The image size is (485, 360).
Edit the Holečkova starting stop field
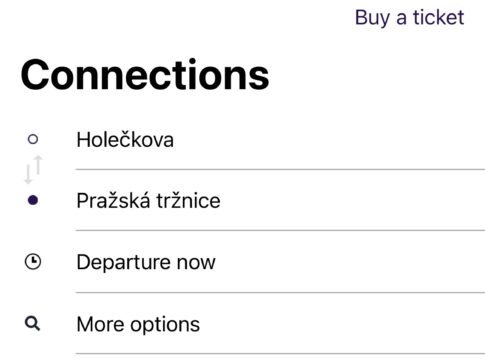280,139
